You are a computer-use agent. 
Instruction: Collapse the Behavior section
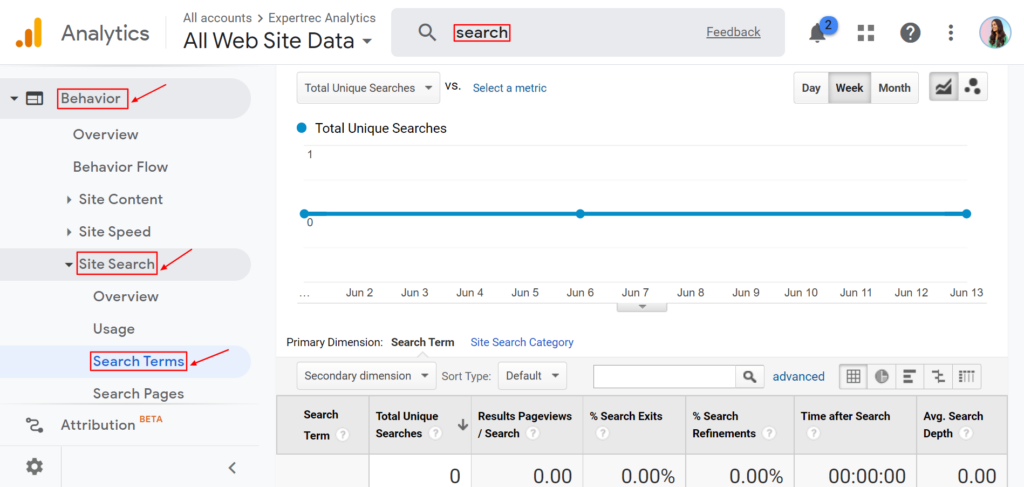tap(14, 99)
